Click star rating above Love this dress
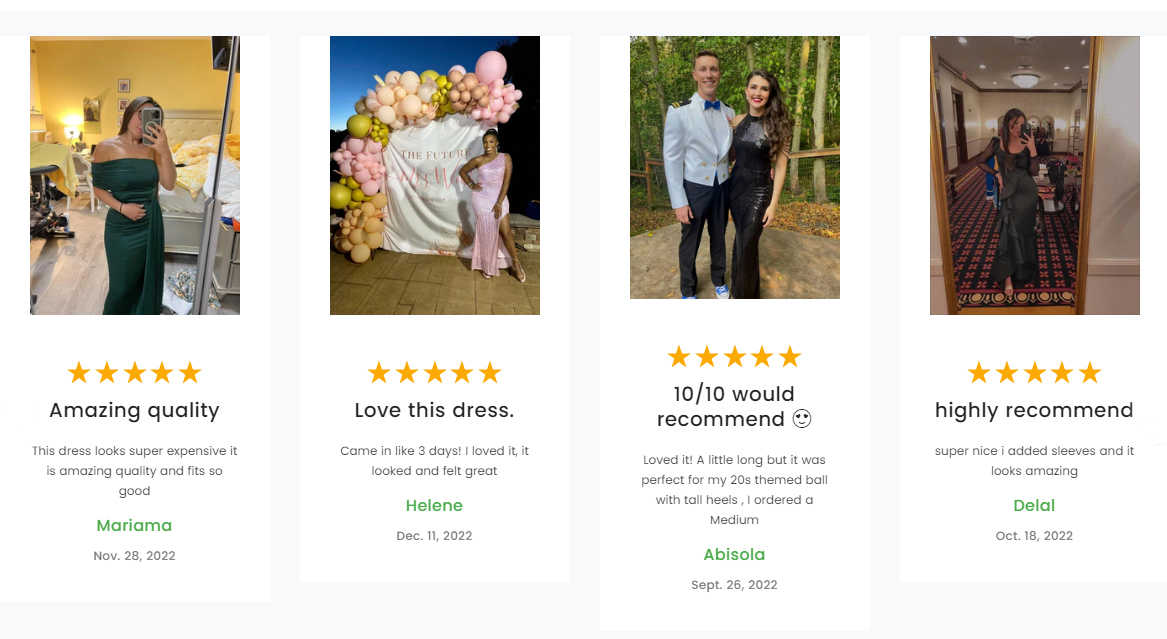Screen dimensions: 1167x639 coord(435,372)
